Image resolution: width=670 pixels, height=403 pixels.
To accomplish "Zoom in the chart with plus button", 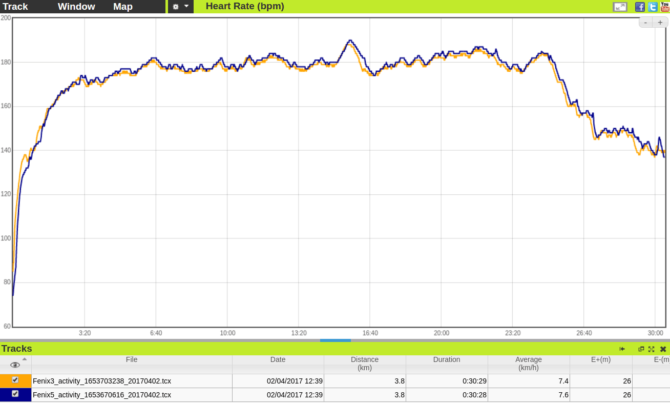I will (x=660, y=23).
